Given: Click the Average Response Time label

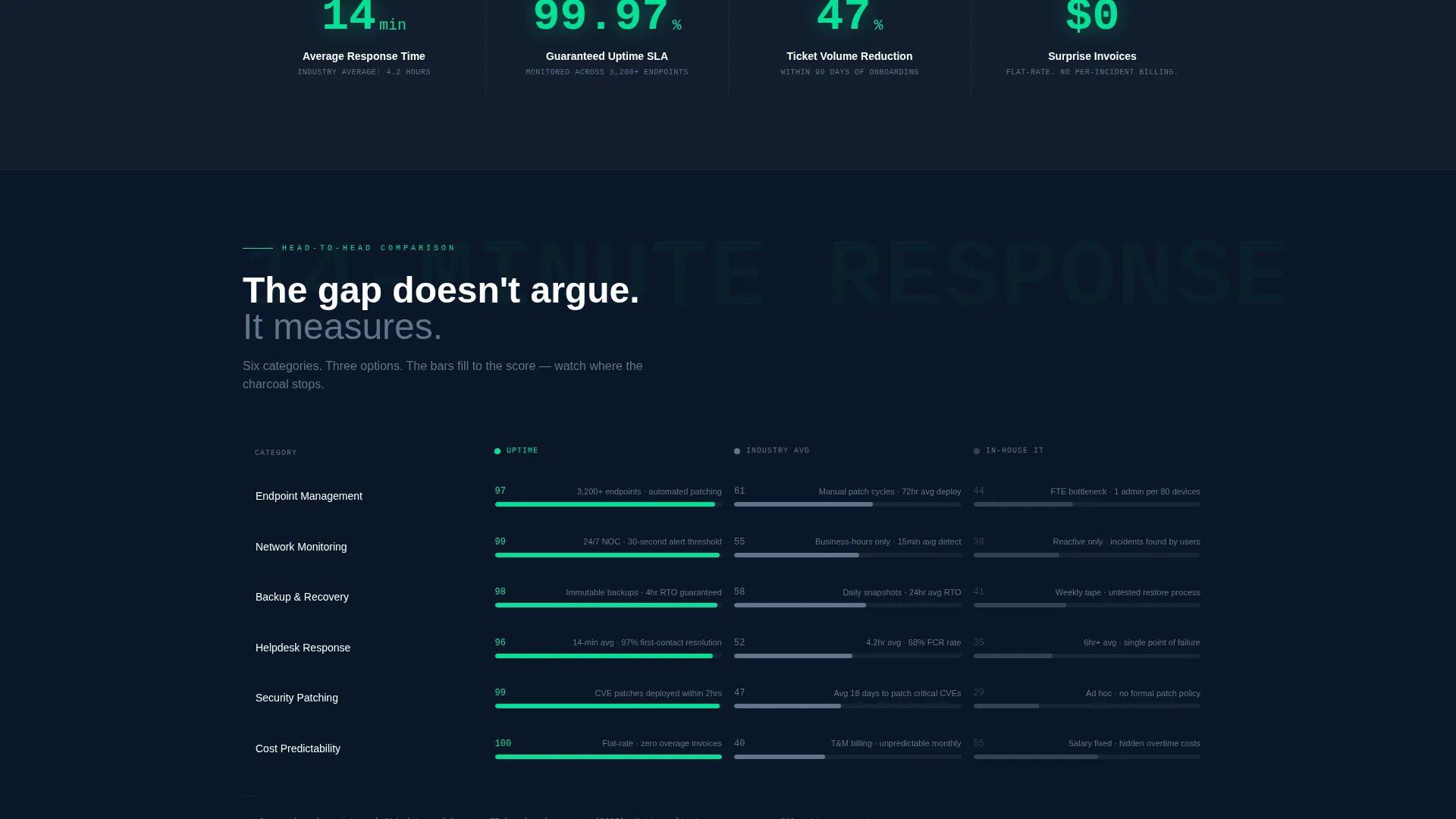Looking at the screenshot, I should pyautogui.click(x=364, y=56).
